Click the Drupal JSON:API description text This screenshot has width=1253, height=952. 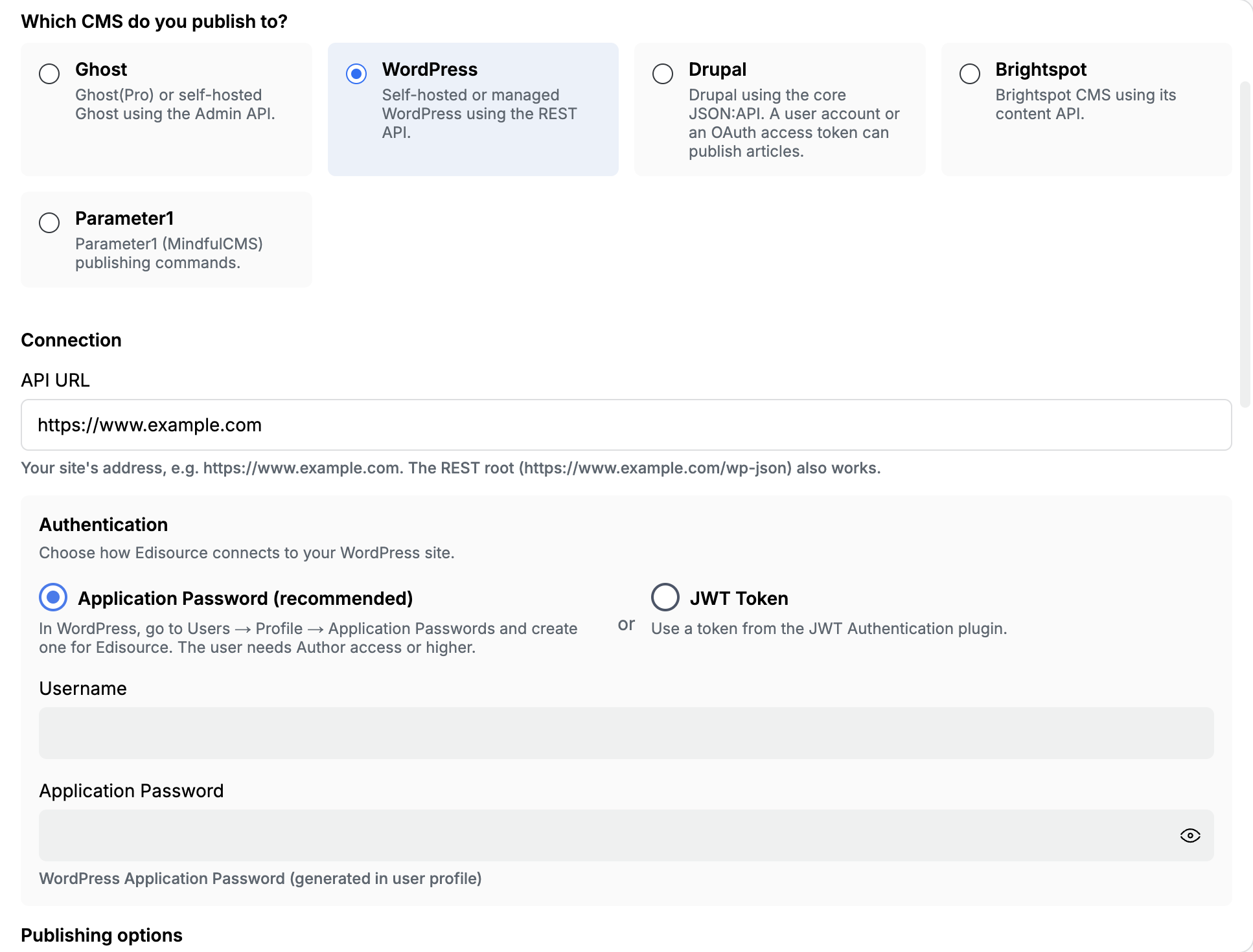pos(794,123)
